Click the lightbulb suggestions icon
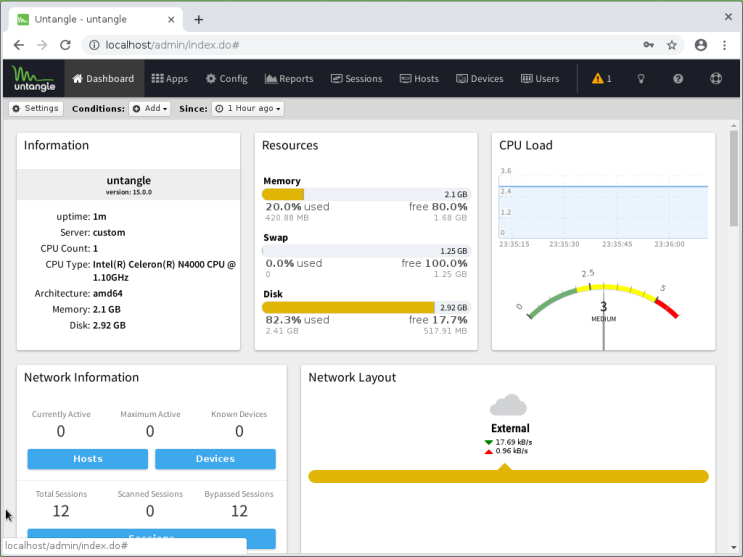The width and height of the screenshot is (743, 557). click(640, 79)
